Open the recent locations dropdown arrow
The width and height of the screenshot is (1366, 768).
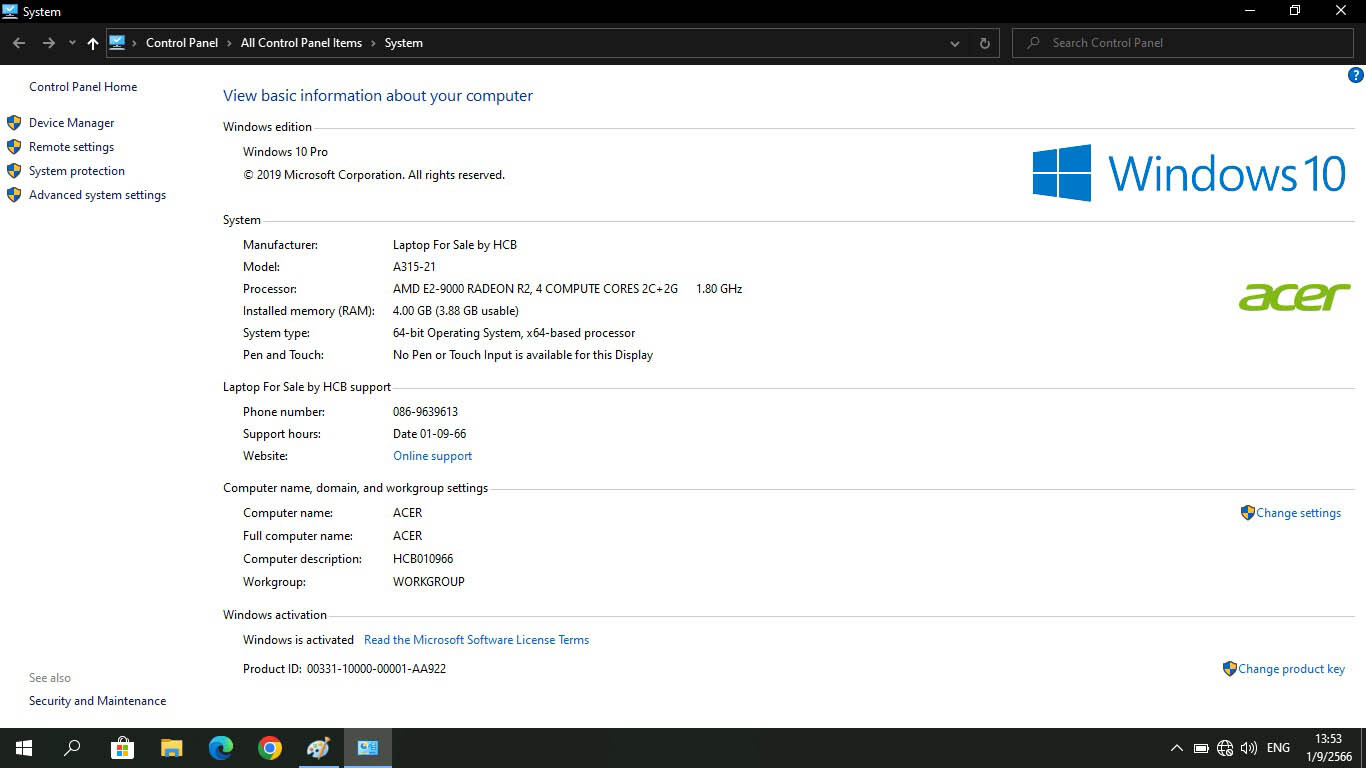tap(72, 43)
